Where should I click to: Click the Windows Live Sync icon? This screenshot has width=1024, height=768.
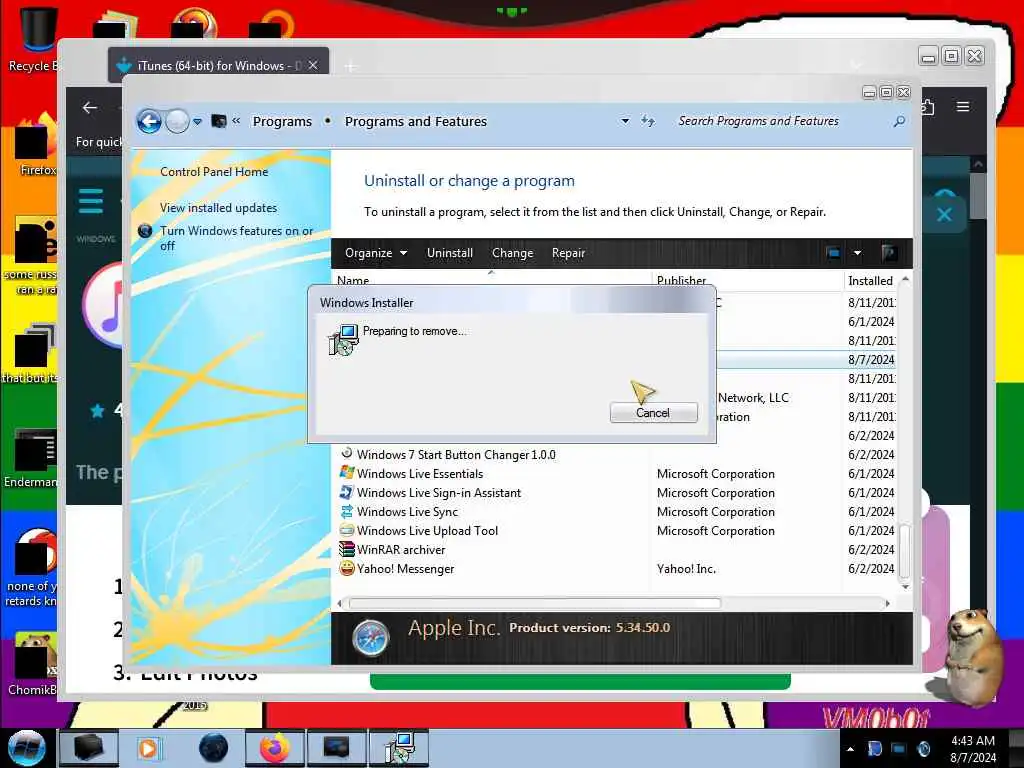(x=347, y=511)
